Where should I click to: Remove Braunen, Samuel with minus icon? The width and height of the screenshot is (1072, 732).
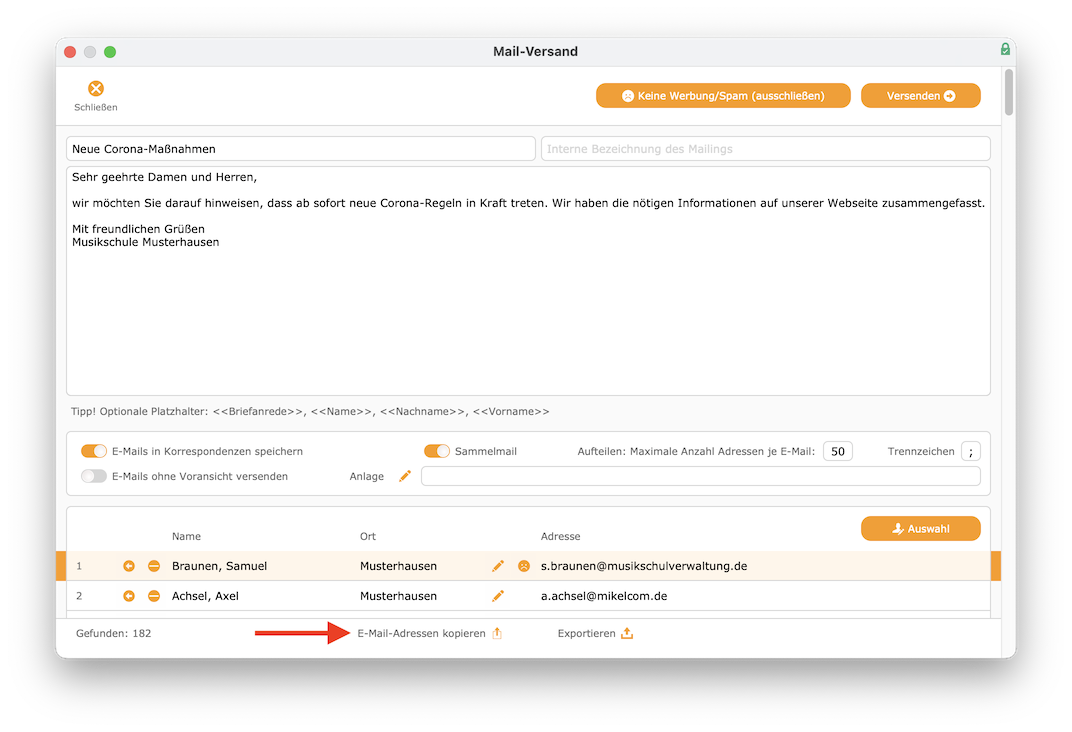pos(154,566)
